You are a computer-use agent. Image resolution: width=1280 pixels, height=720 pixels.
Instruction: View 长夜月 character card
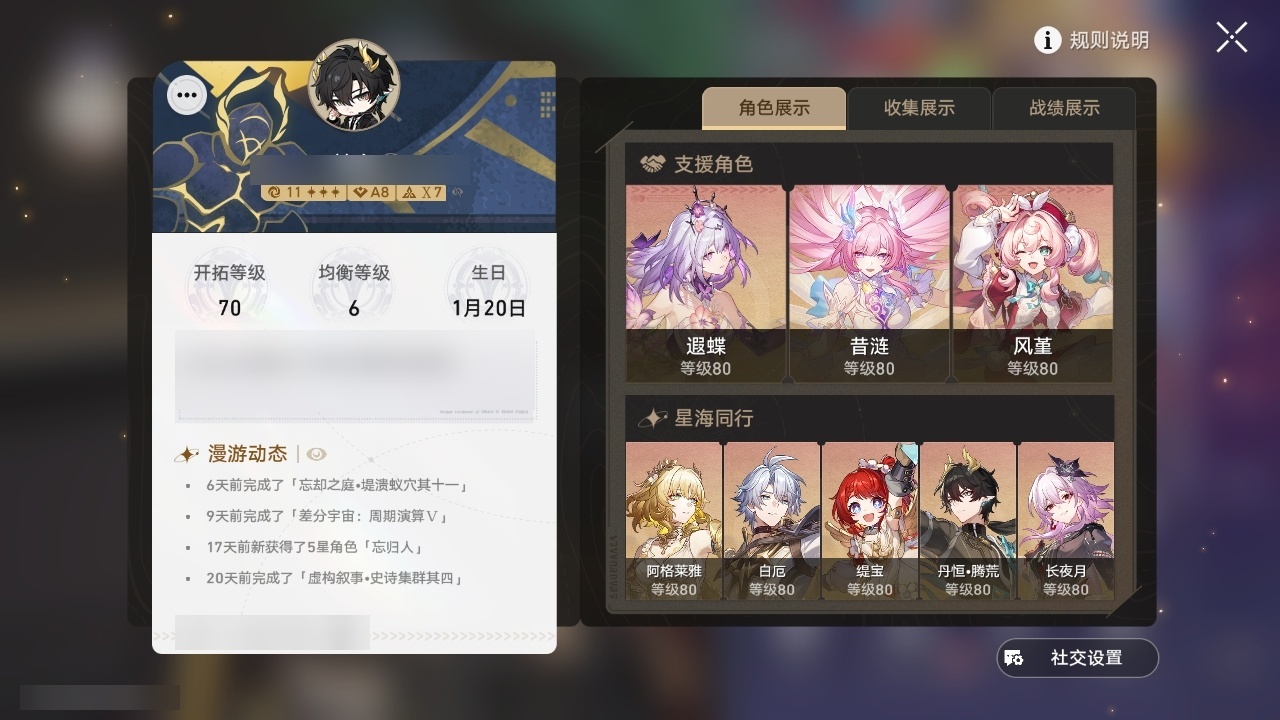pos(1066,521)
